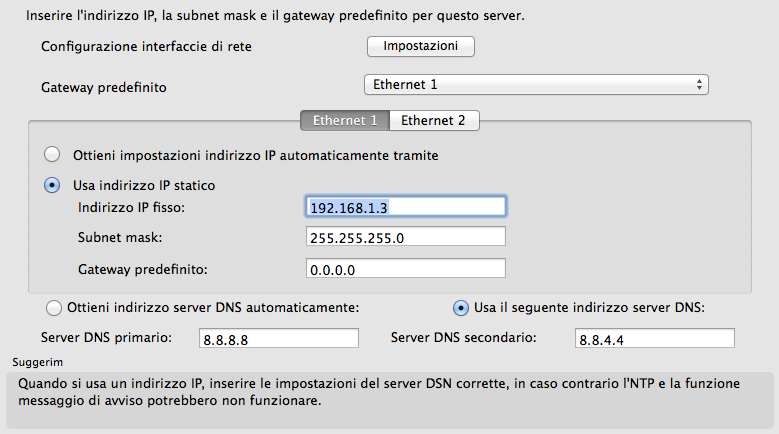Screen dimensions: 779x434
Task: Click the Indirizzo IP fisso field
Action: 405,207
